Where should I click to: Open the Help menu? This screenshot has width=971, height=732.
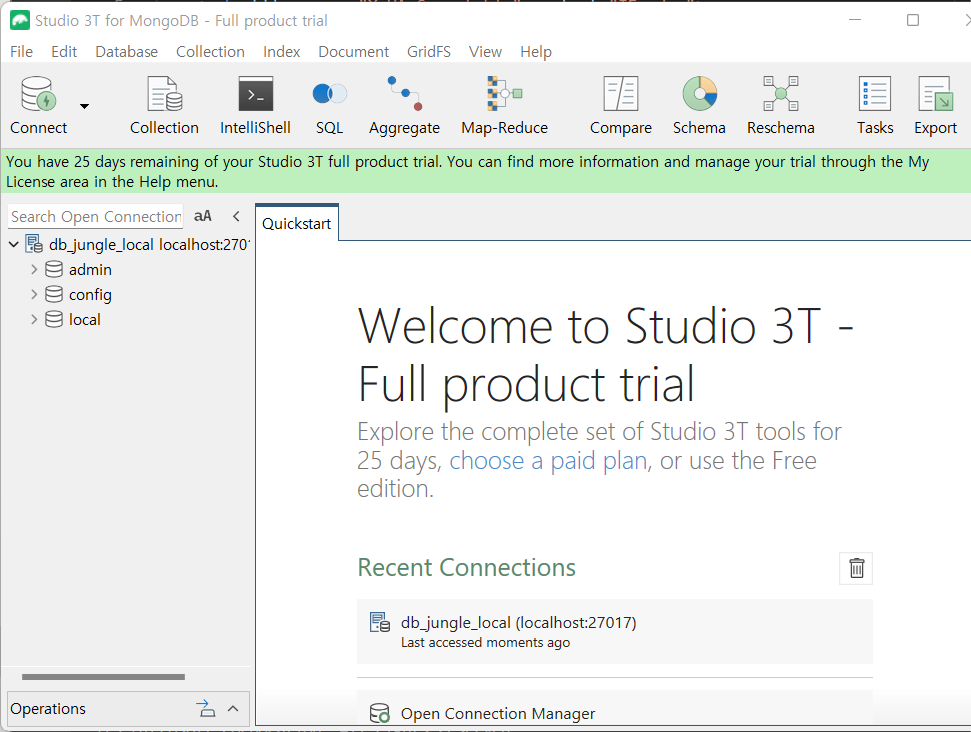pyautogui.click(x=536, y=51)
